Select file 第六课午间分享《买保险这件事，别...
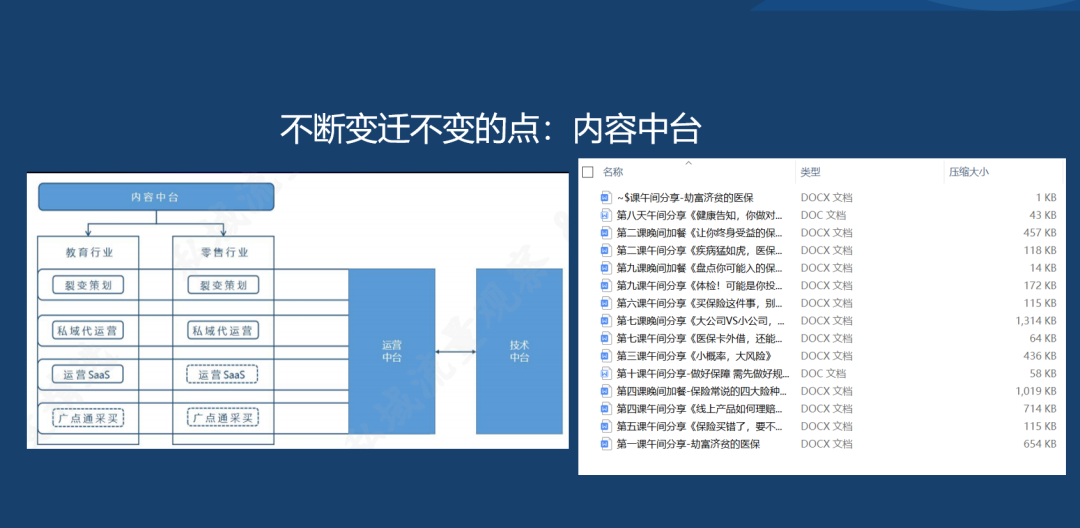 click(x=700, y=303)
